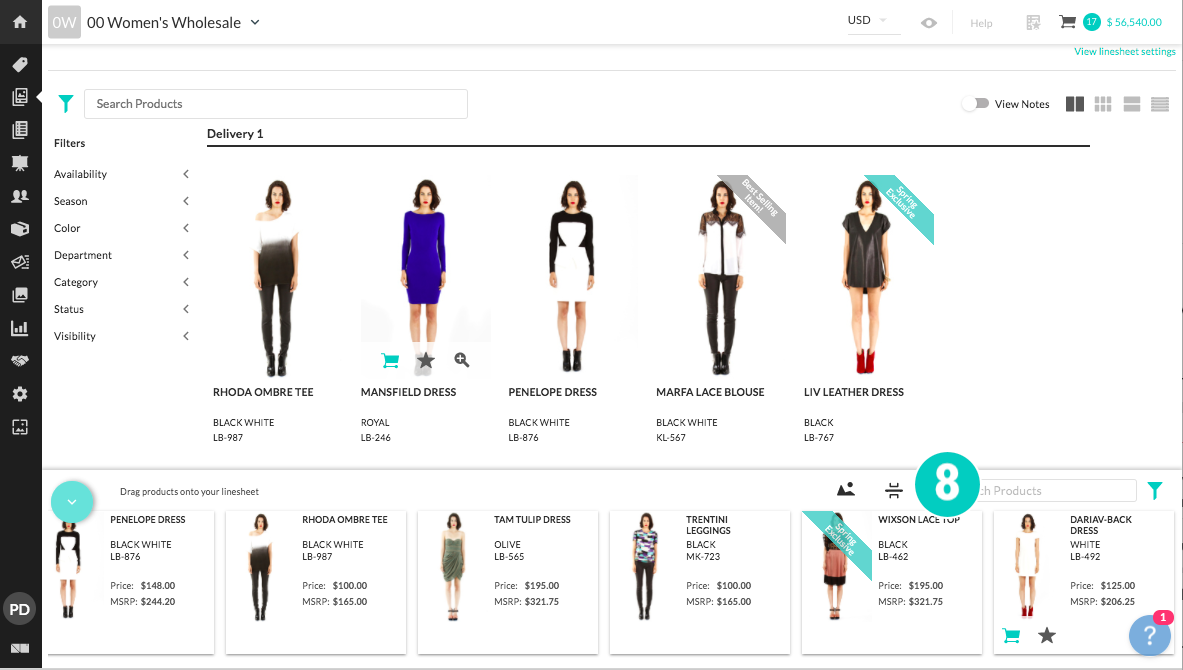Select the Marfa Lace Blouse thumbnail
The width and height of the screenshot is (1183, 670).
tap(721, 276)
